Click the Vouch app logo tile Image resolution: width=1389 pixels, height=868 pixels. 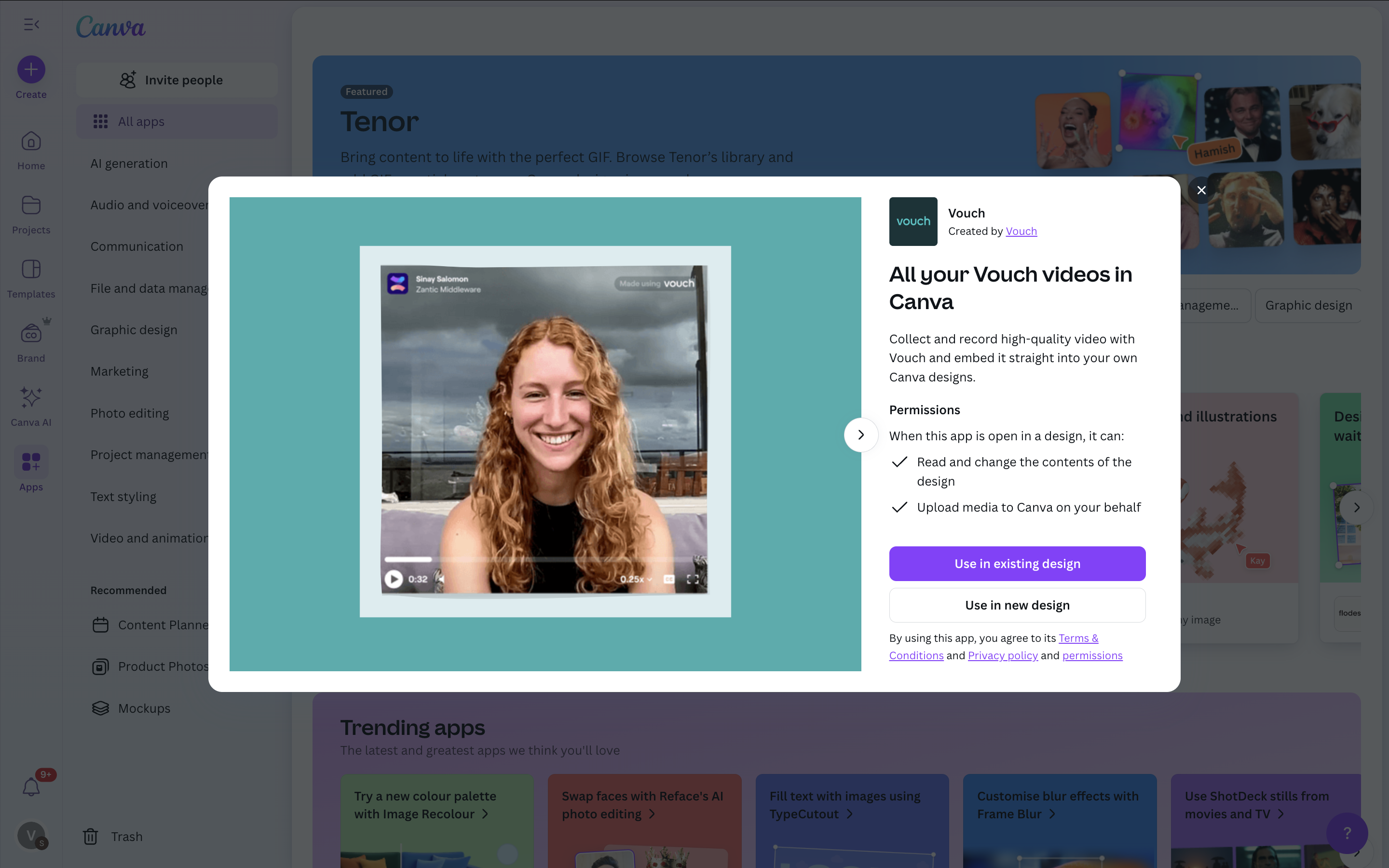[913, 222]
